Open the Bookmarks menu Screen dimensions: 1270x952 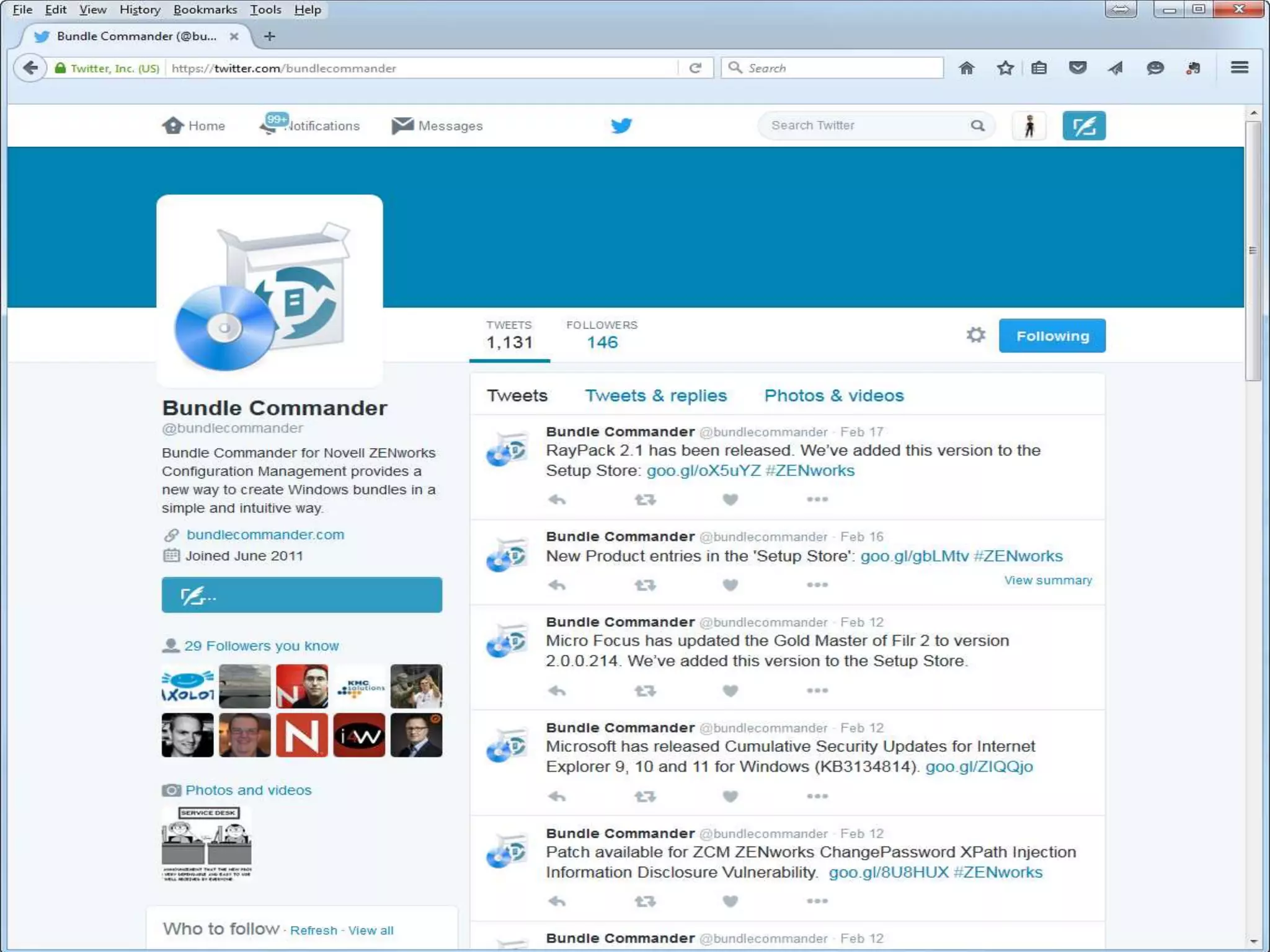click(205, 9)
